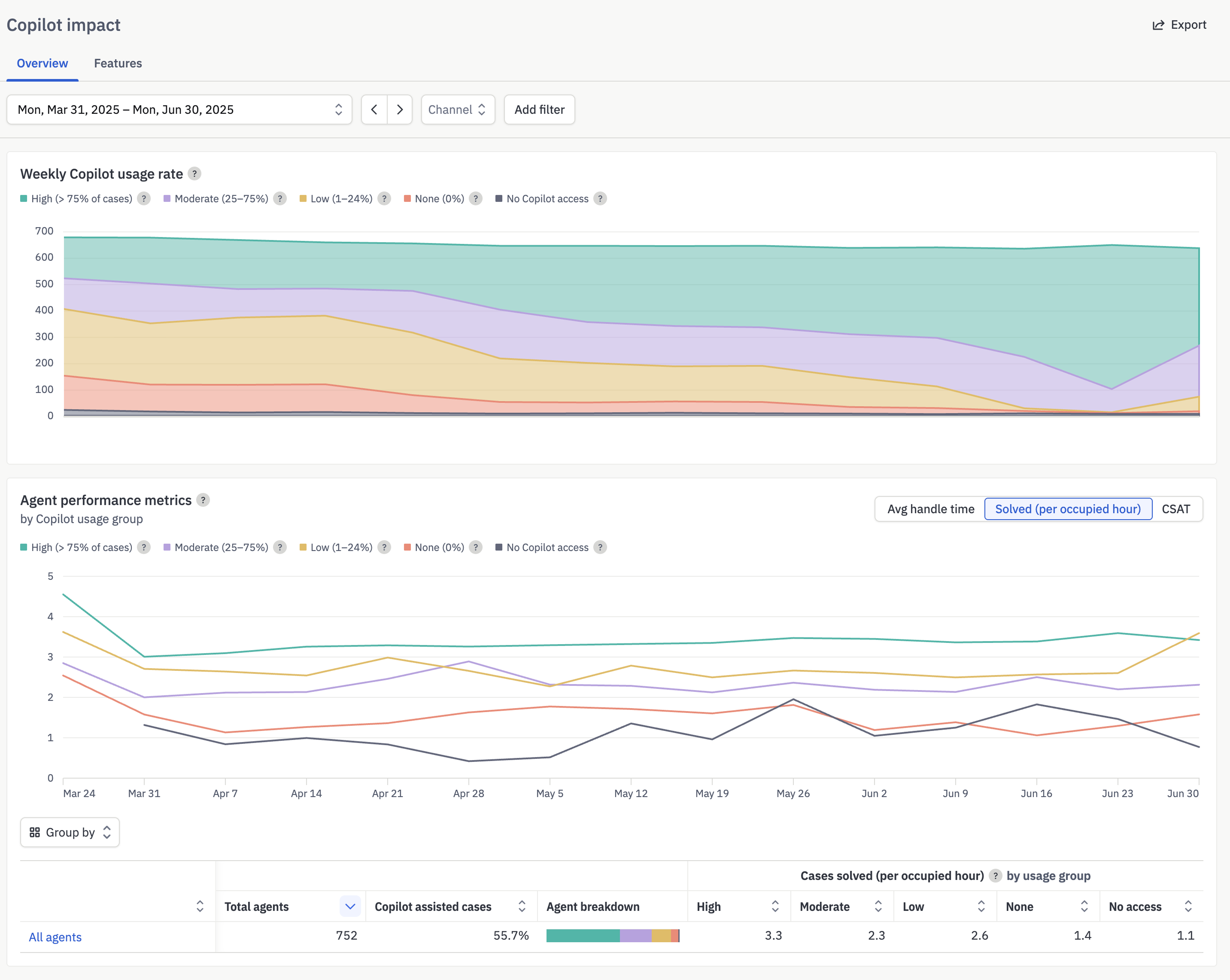1230x980 pixels.
Task: Open the date range picker
Action: click(x=179, y=110)
